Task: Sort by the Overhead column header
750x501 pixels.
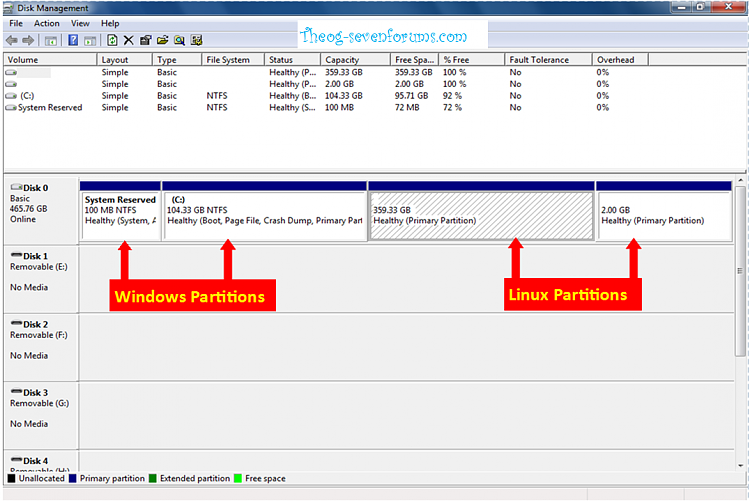Action: click(620, 60)
